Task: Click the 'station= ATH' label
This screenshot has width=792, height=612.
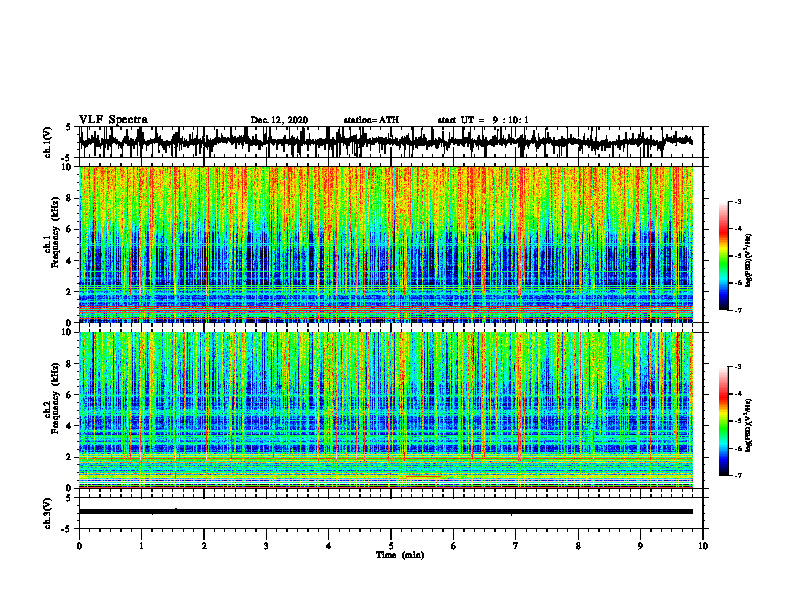Action: tap(371, 120)
